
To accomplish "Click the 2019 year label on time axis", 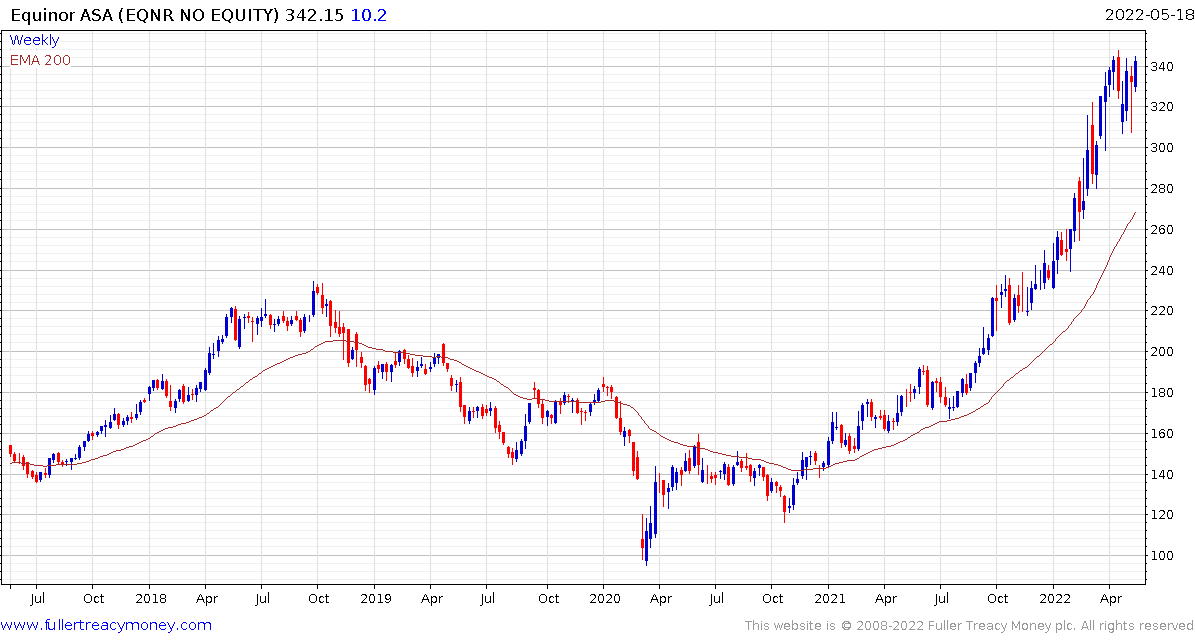I will pos(374,598).
